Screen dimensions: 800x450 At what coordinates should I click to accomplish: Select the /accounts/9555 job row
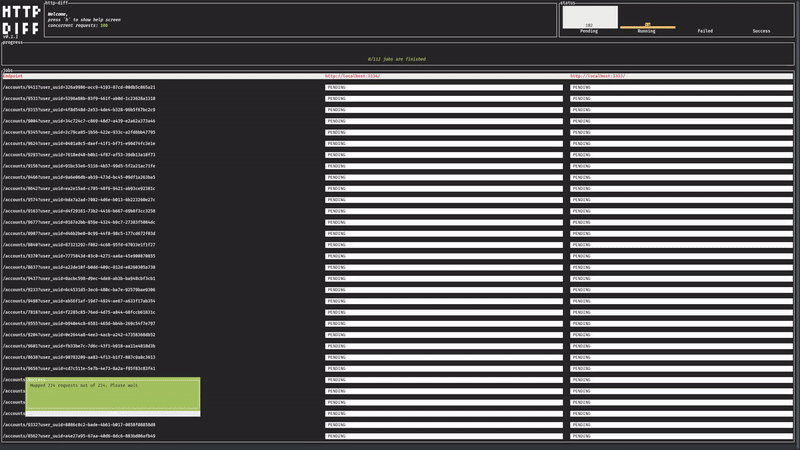pos(397,323)
